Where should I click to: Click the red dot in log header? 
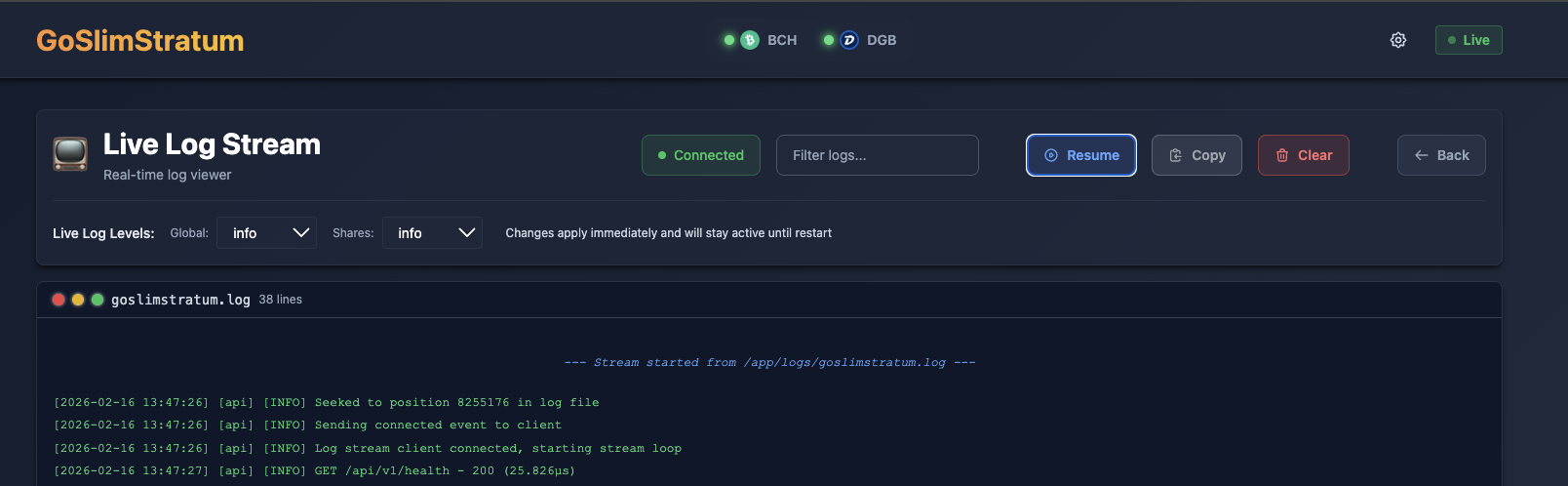[59, 300]
